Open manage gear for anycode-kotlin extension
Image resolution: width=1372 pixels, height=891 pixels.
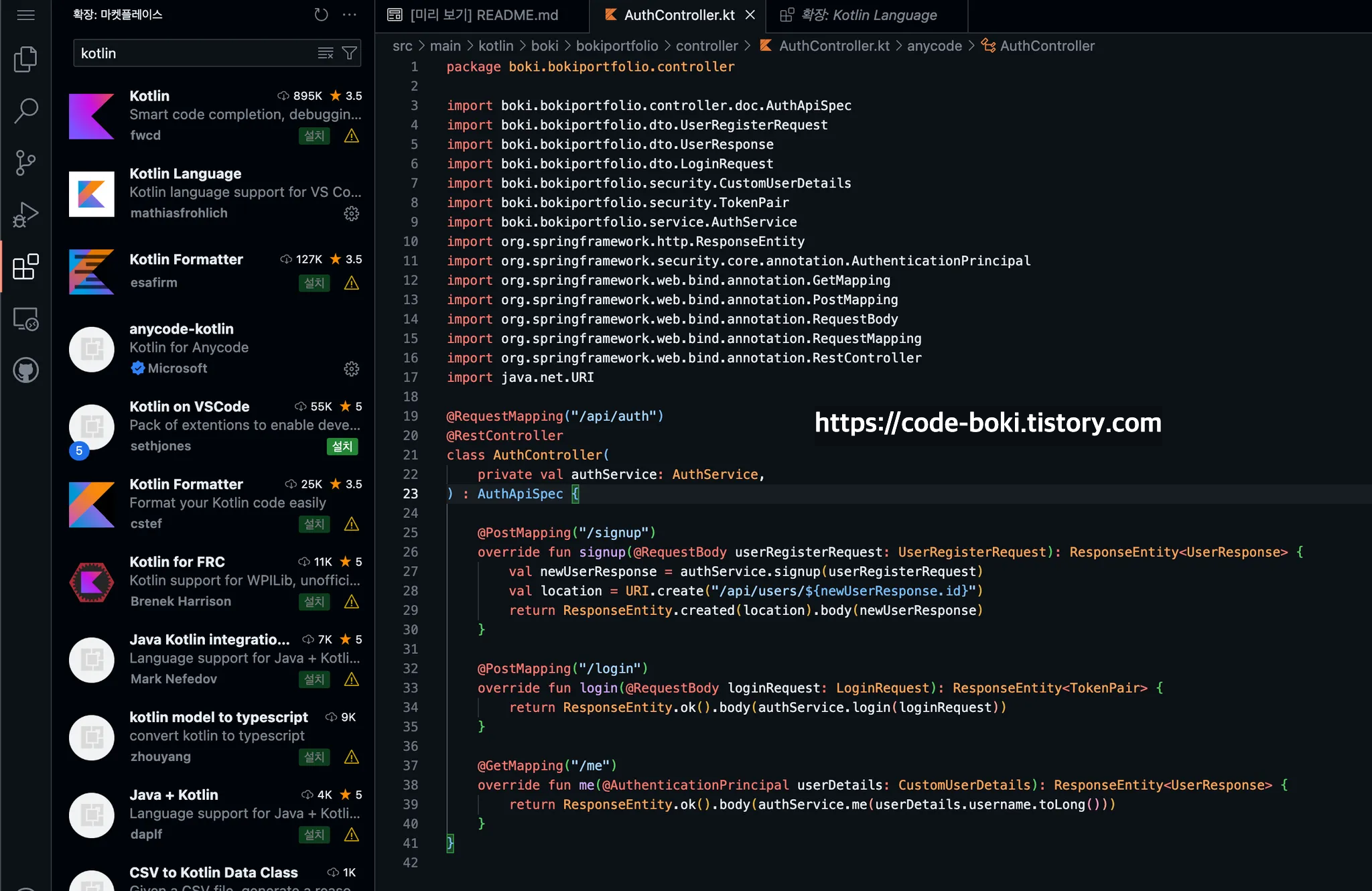[351, 369]
